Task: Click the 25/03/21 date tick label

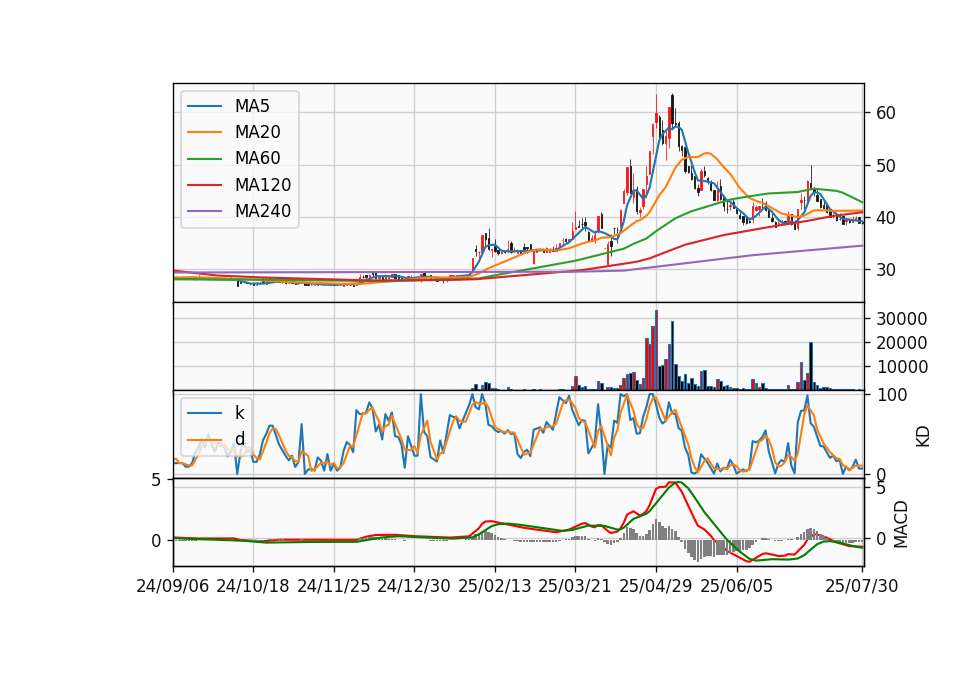Action: click(575, 586)
